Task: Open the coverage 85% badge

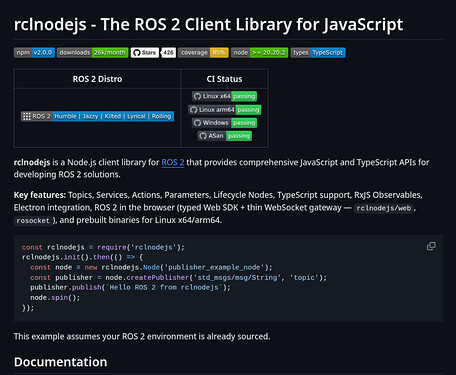Action: pyautogui.click(x=203, y=53)
